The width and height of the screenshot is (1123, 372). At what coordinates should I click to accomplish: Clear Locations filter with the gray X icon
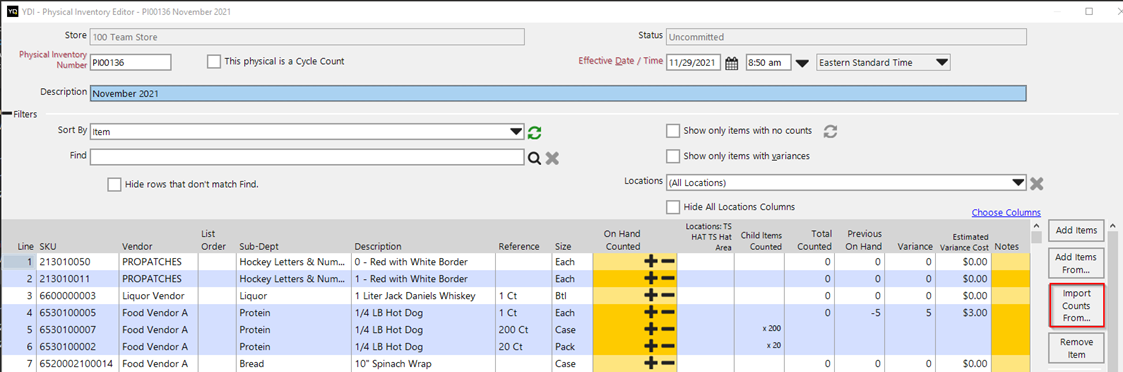click(1036, 183)
